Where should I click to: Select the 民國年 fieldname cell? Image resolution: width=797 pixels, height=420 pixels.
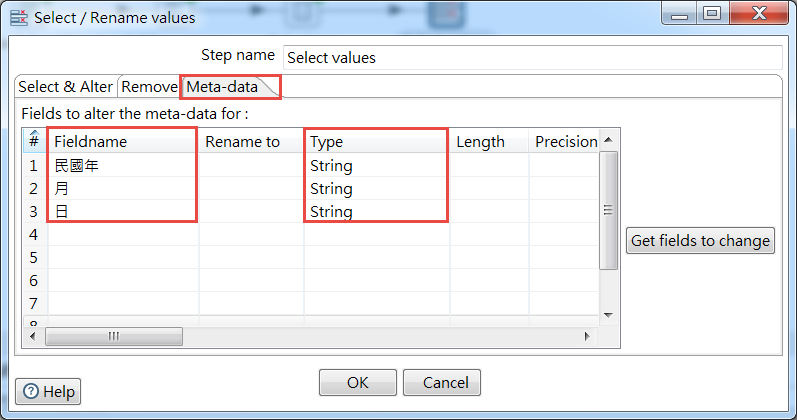point(122,166)
